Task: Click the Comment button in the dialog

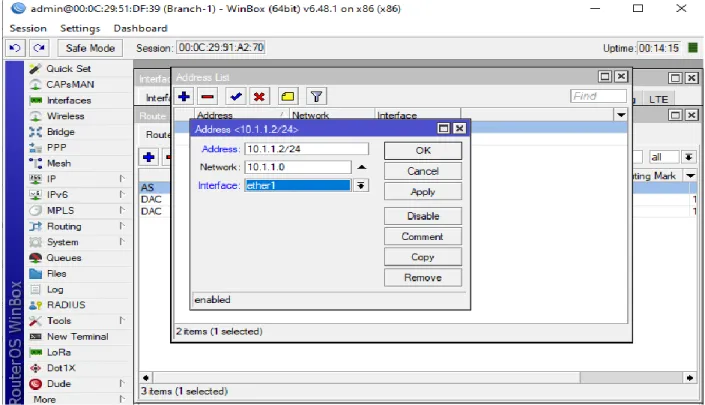Action: [423, 236]
